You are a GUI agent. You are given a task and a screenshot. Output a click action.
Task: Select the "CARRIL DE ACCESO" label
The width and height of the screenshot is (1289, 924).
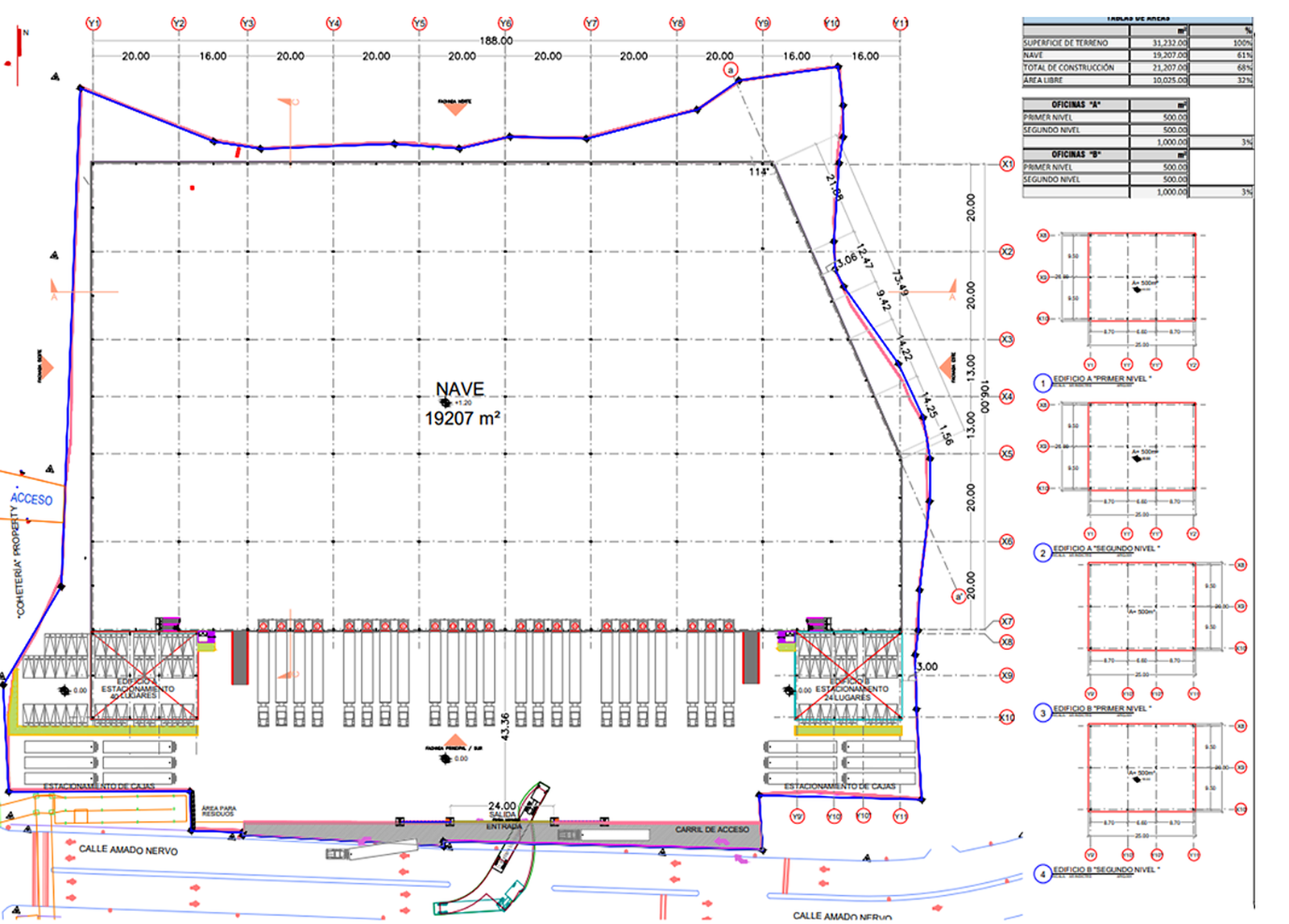click(712, 829)
